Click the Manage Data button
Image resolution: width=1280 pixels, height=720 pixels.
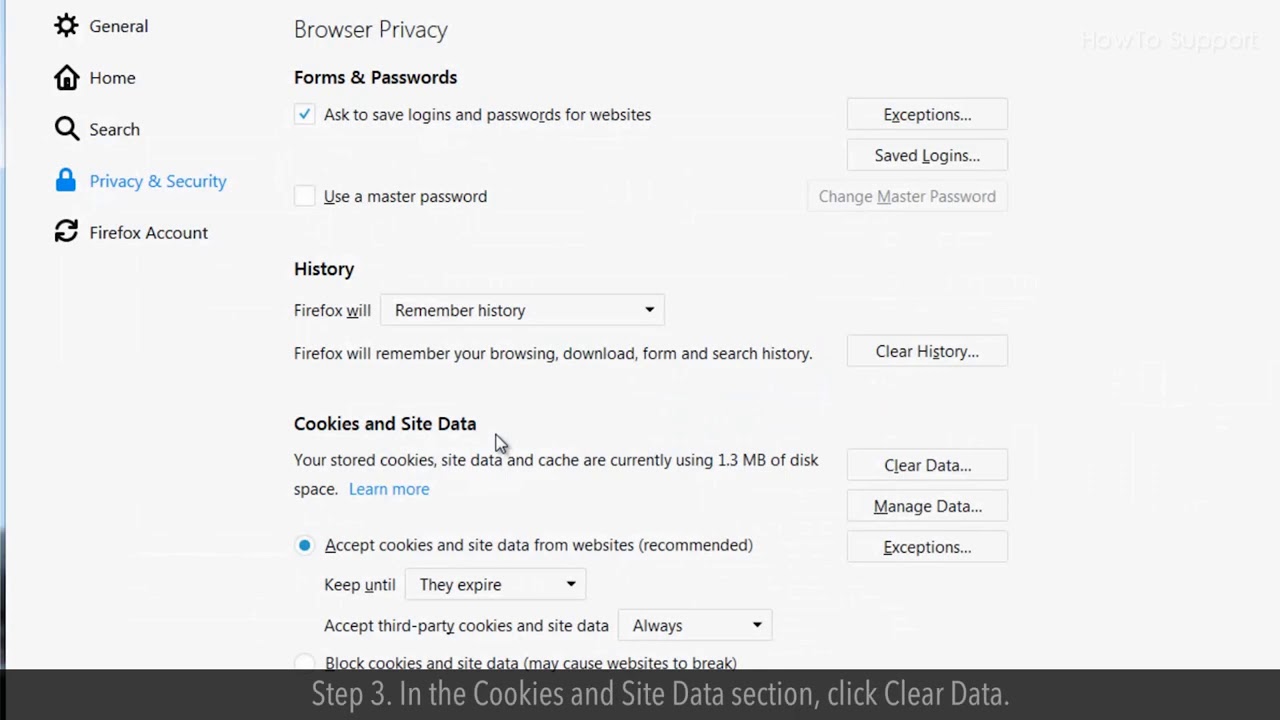pos(927,506)
